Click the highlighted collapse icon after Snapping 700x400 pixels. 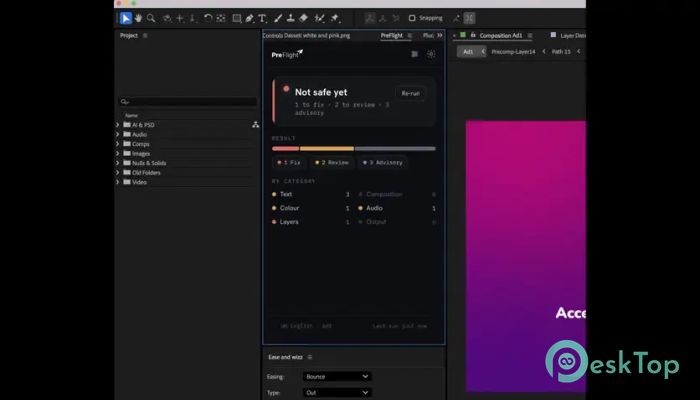click(469, 18)
